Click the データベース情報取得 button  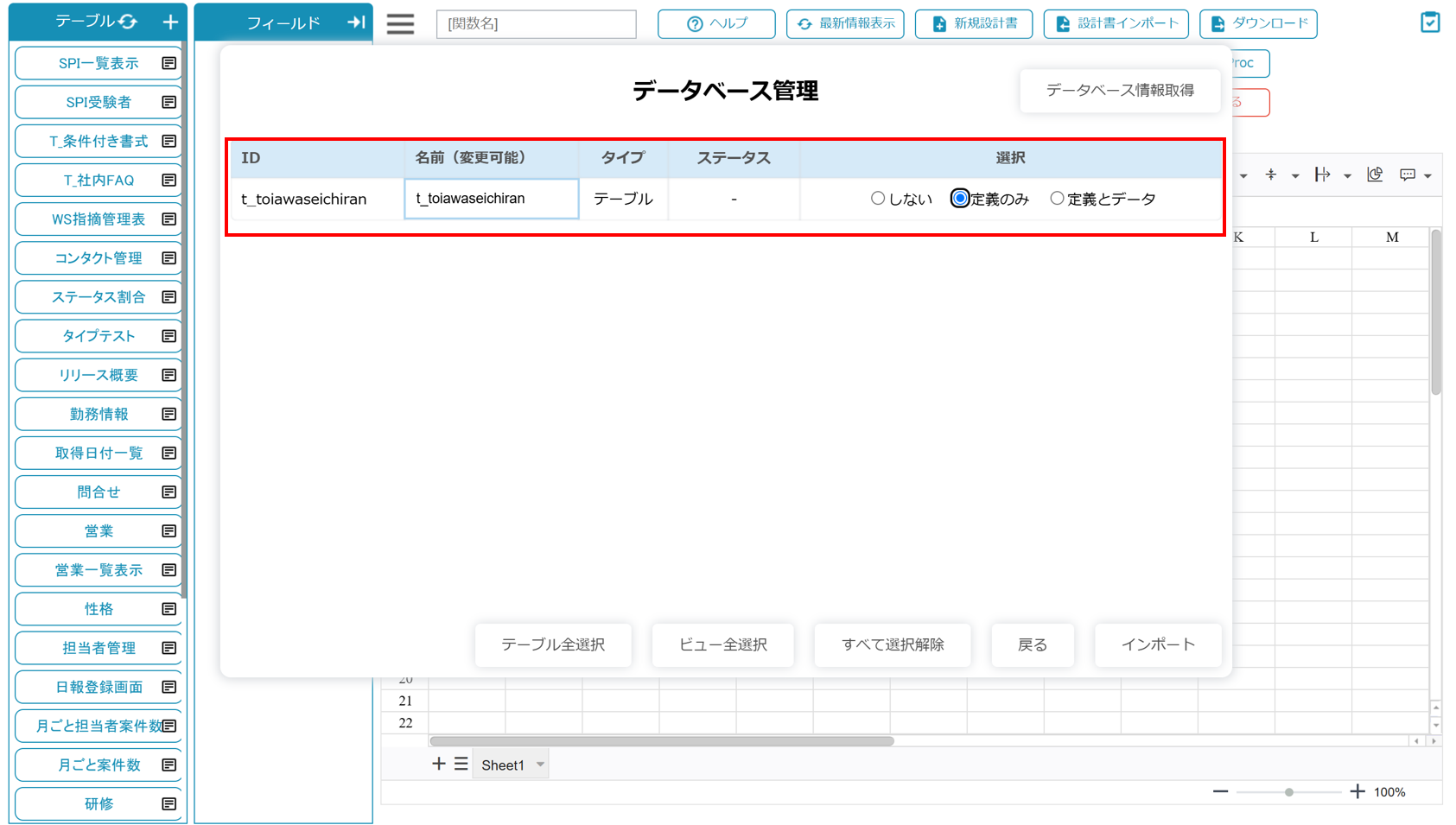(x=1120, y=91)
